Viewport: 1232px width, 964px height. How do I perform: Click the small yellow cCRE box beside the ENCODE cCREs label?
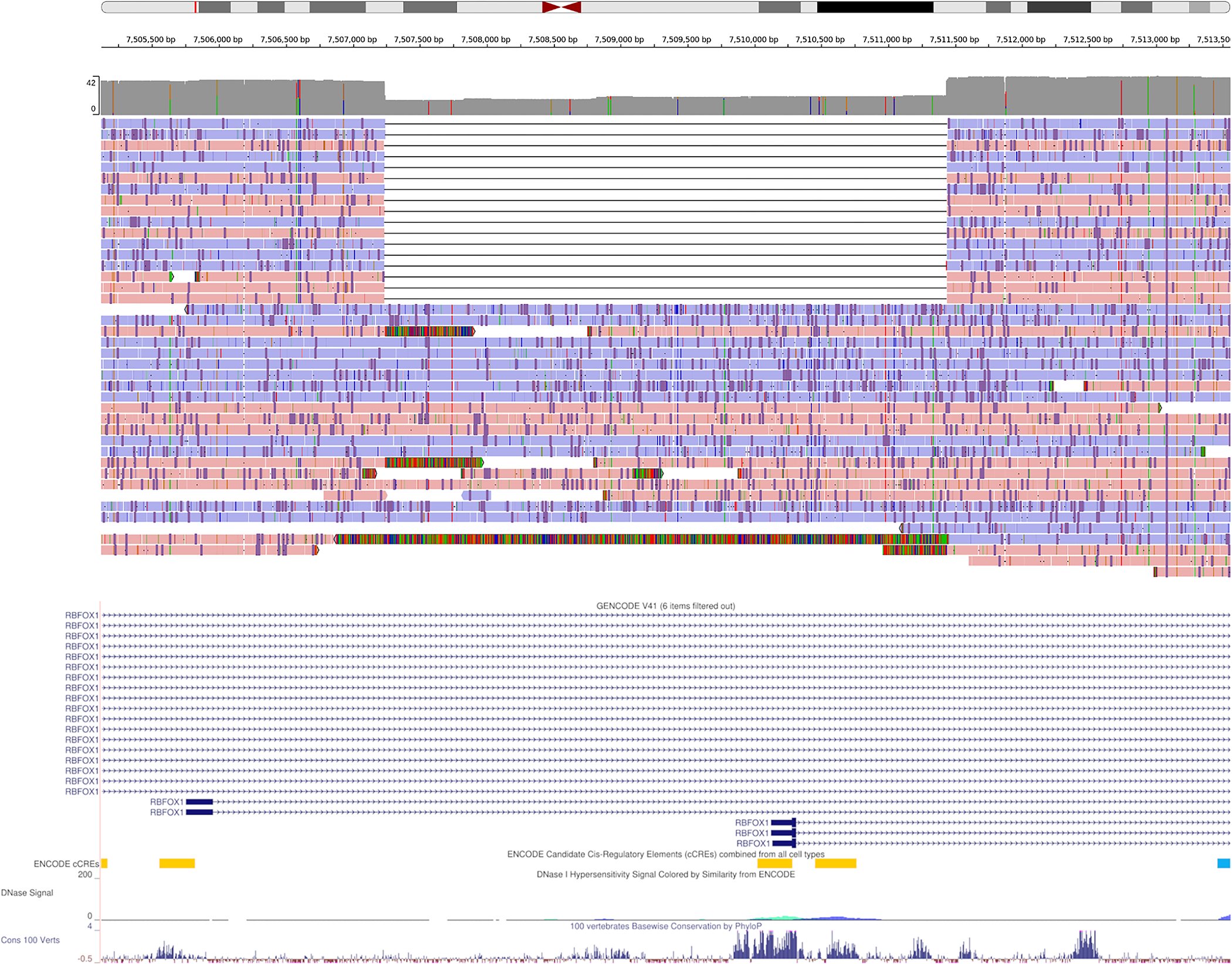click(104, 863)
